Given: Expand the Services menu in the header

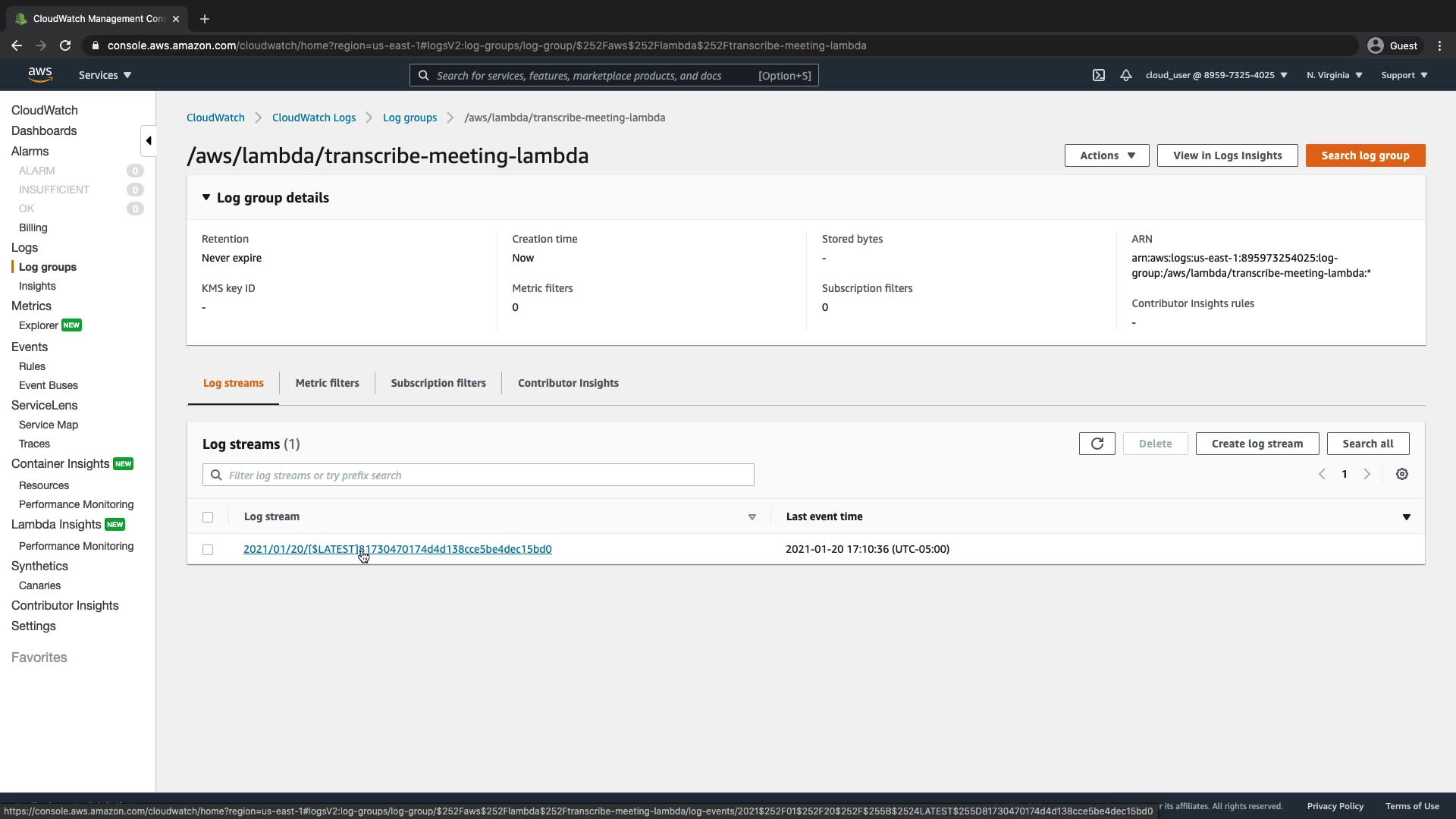Looking at the screenshot, I should tap(105, 75).
